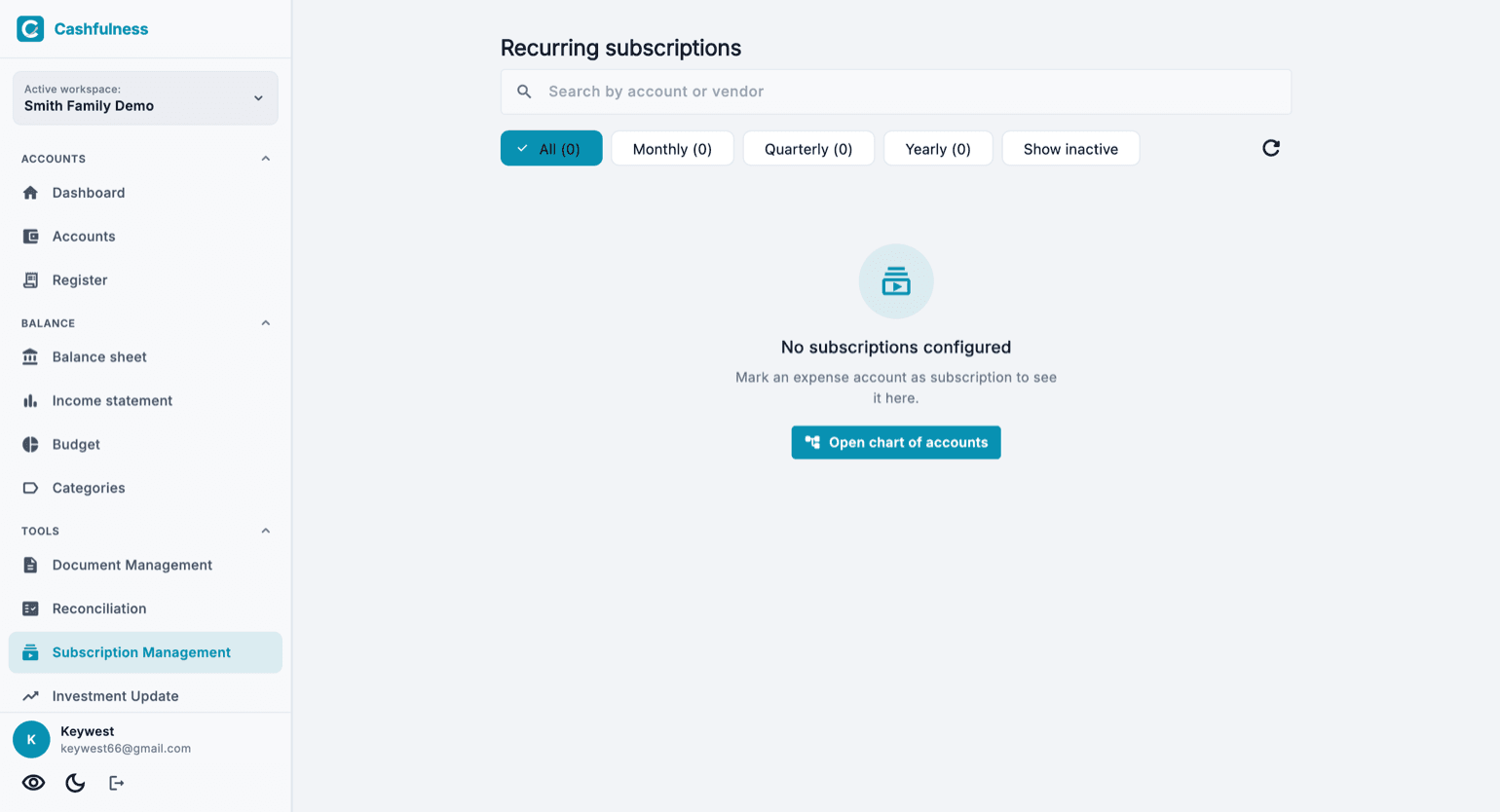Click the Subscription Management icon in the sidebar

[30, 652]
